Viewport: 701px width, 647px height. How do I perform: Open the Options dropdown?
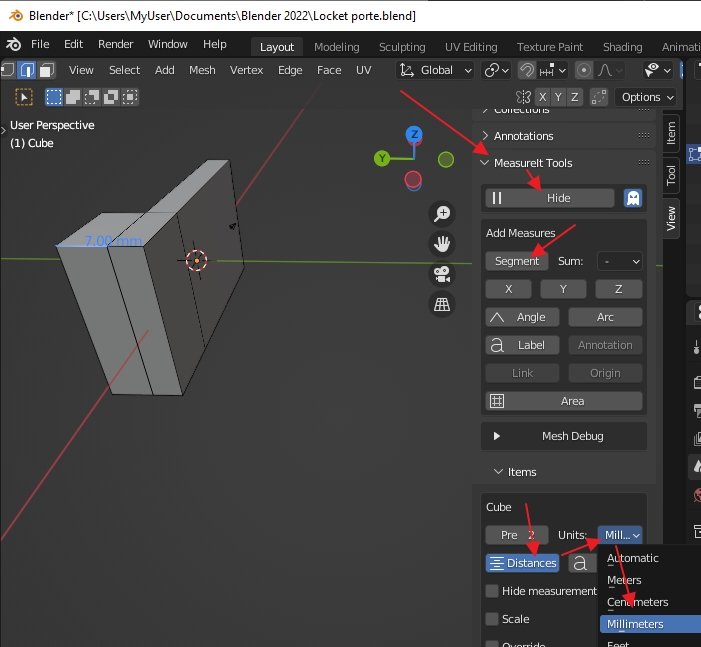[647, 97]
